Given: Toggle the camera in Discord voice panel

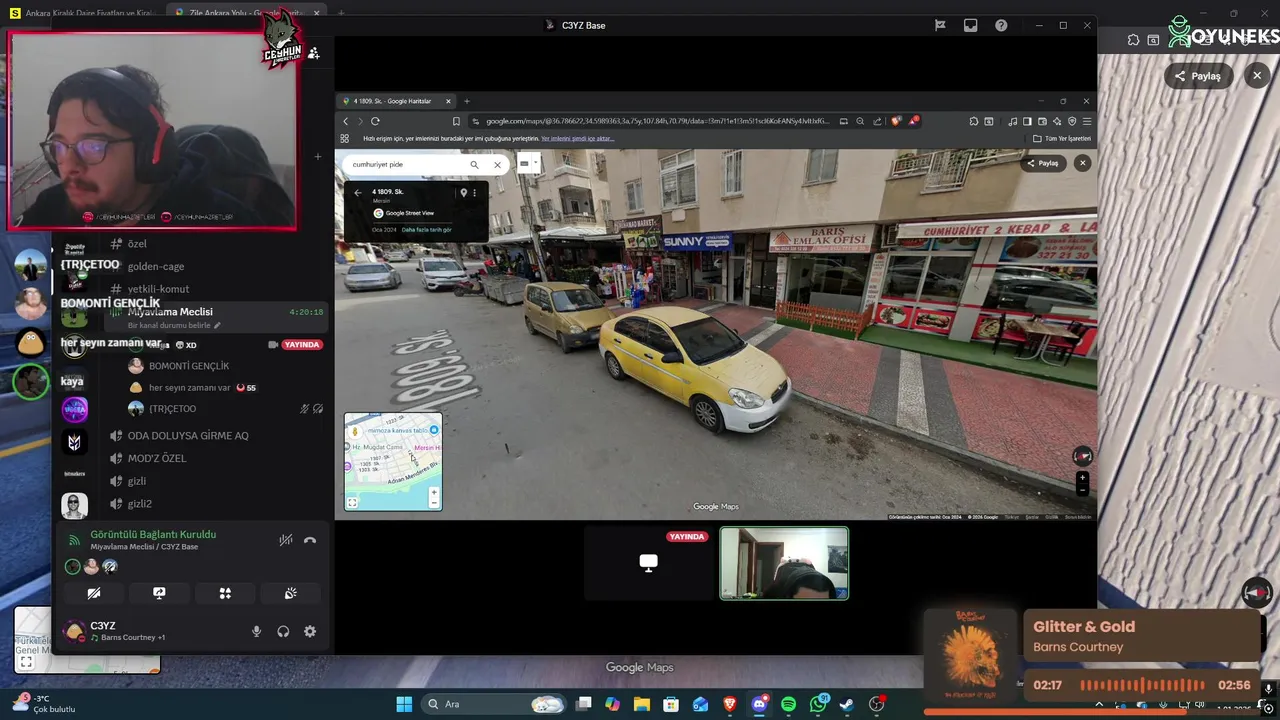Looking at the screenshot, I should 94,593.
